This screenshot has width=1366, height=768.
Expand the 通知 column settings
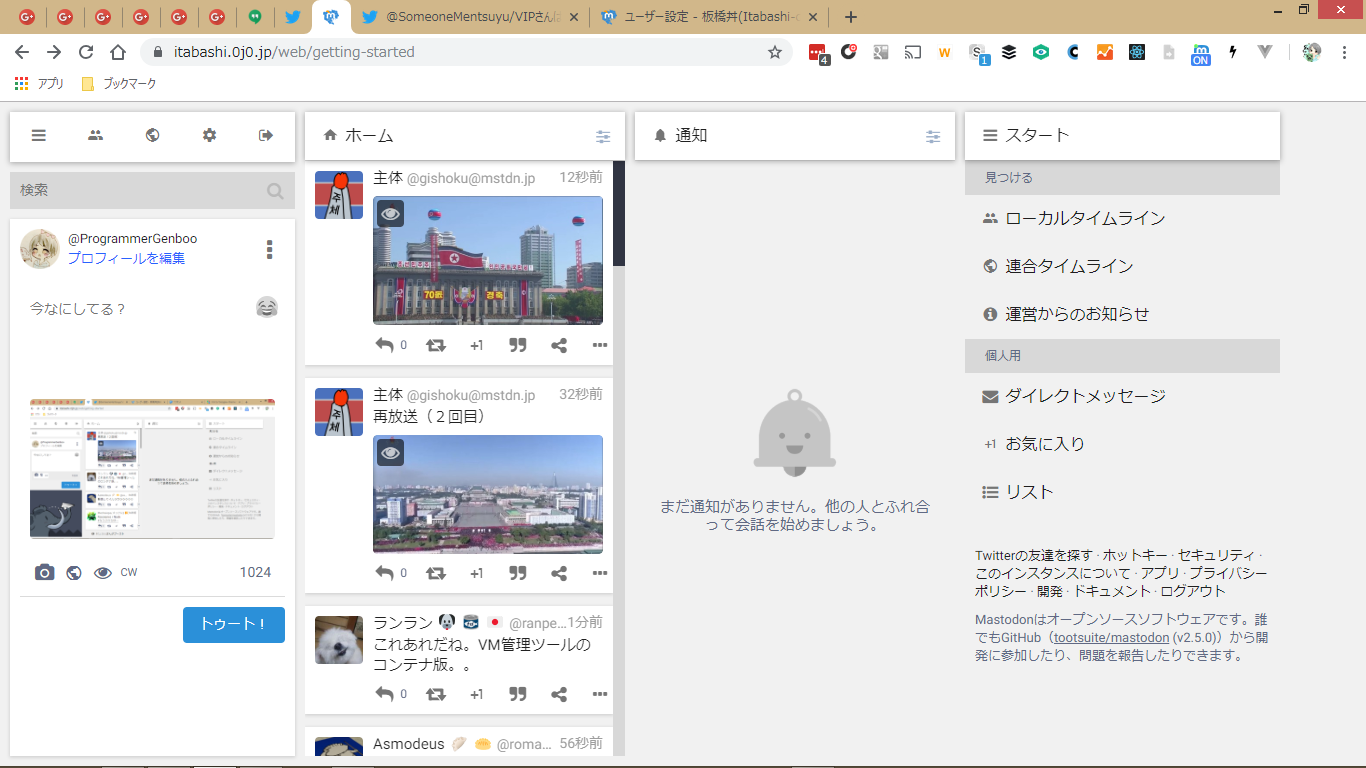(933, 137)
